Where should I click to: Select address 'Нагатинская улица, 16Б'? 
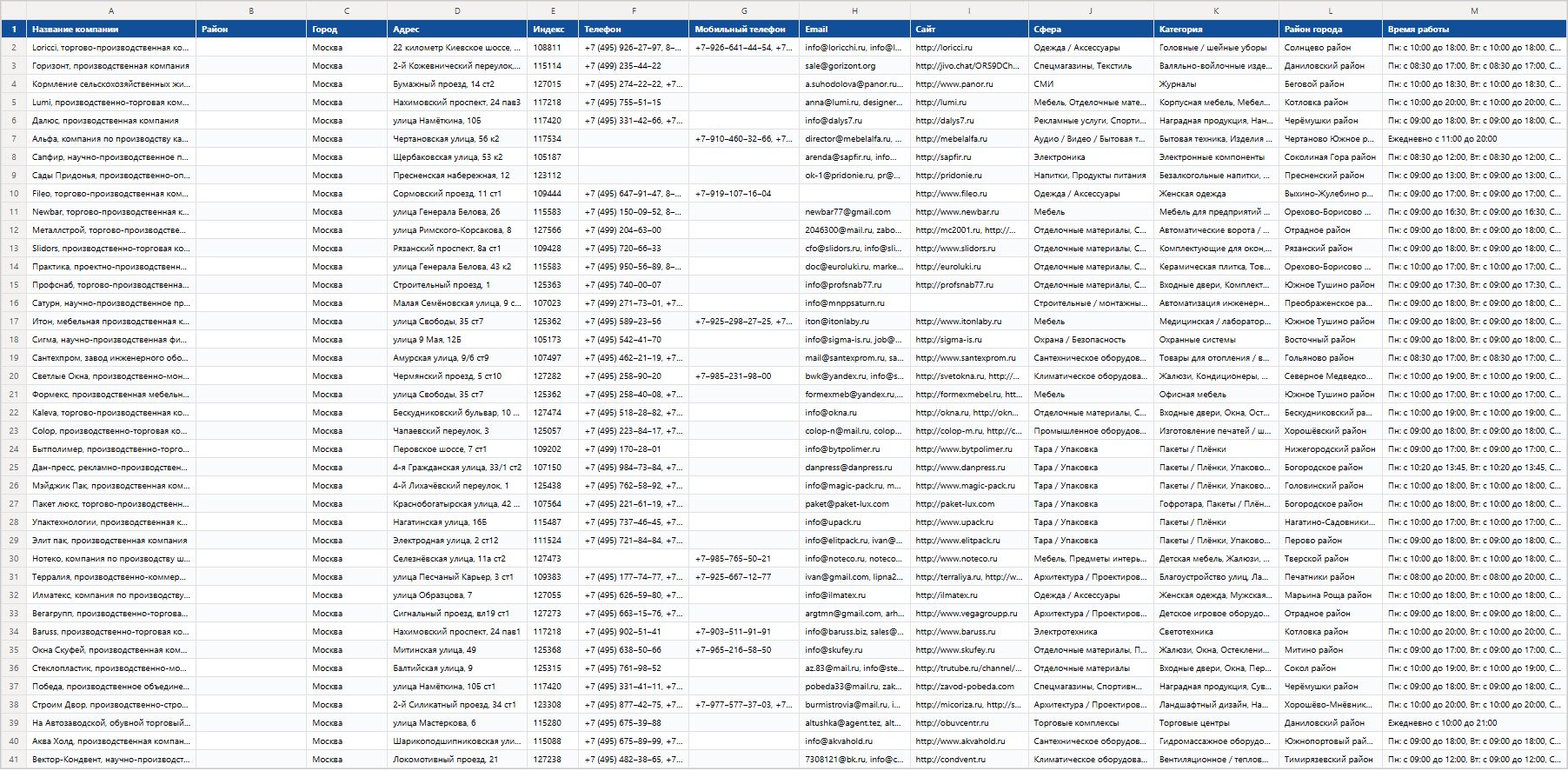[x=457, y=522]
